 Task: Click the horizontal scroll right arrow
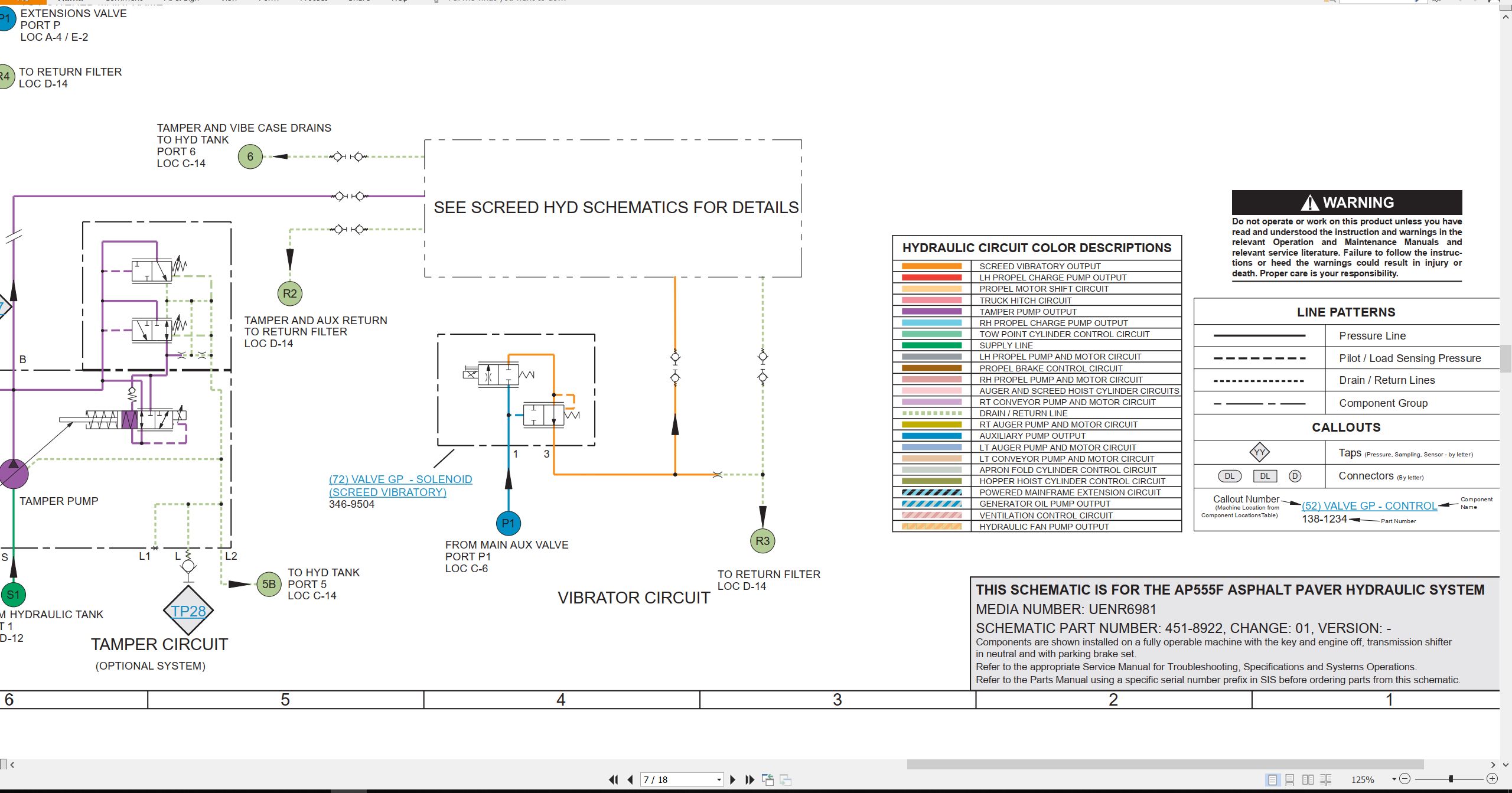point(1493,765)
